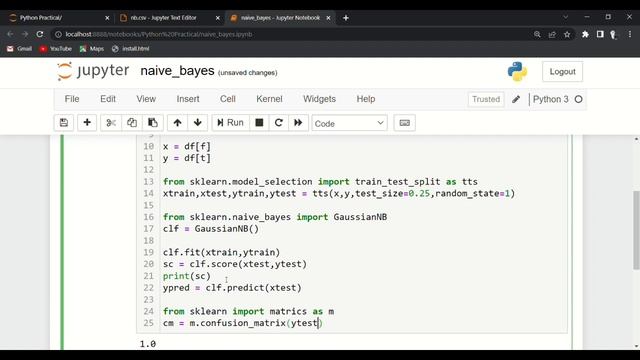Click the share page icon

(552, 35)
